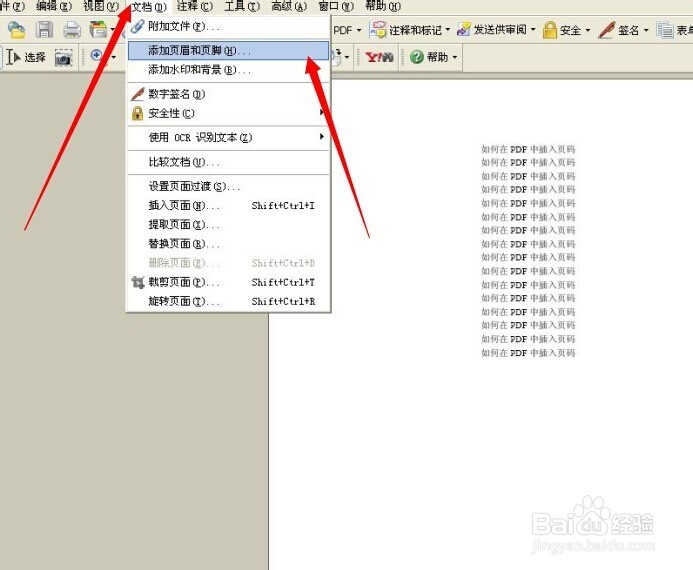Click the paperclip icon beside 附加文件
This screenshot has height=570, width=693.
(x=137, y=26)
